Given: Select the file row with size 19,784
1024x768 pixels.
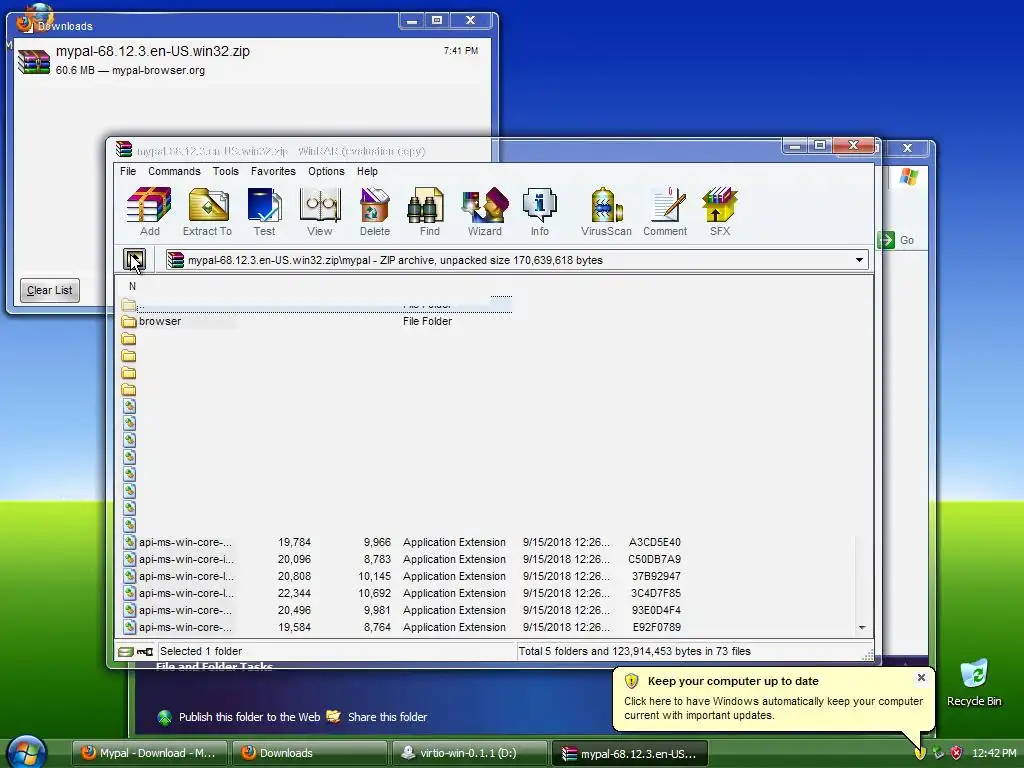Looking at the screenshot, I should [x=402, y=542].
